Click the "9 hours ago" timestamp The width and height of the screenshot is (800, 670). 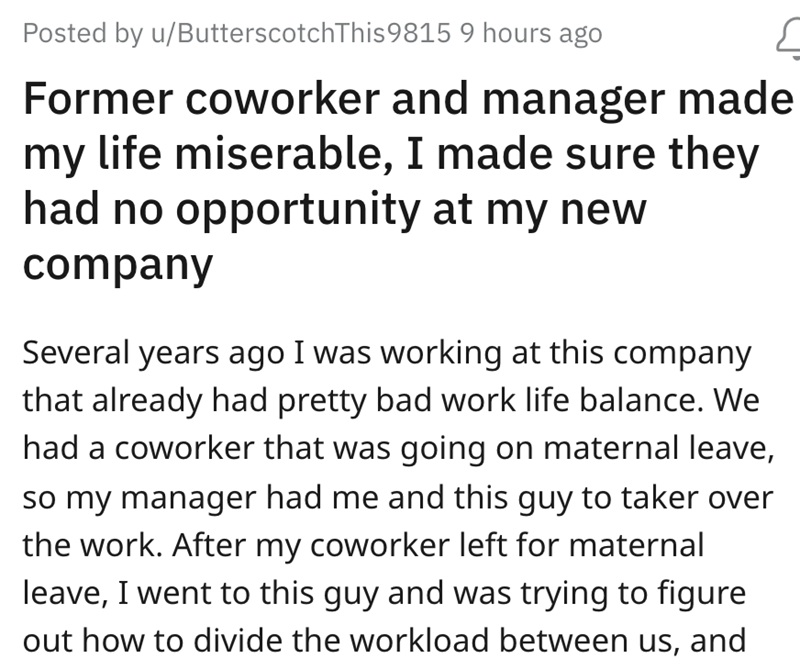(531, 34)
